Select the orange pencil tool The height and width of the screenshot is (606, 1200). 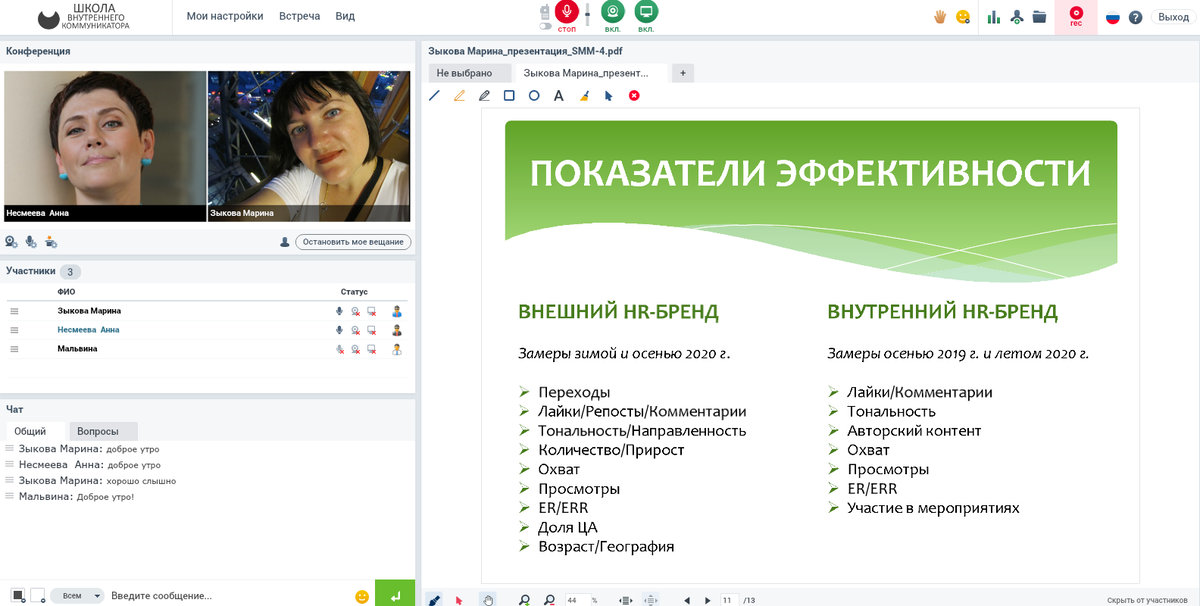tap(460, 96)
